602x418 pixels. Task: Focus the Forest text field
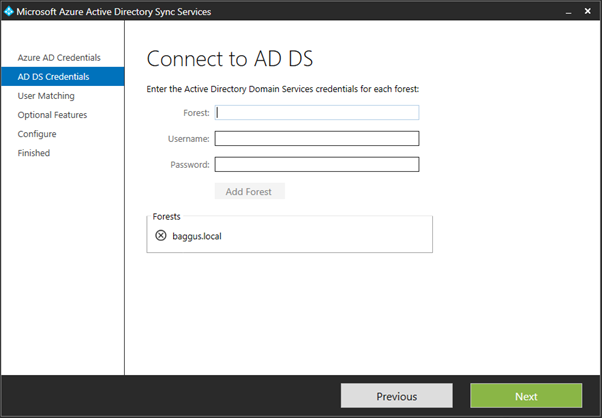[316, 113]
